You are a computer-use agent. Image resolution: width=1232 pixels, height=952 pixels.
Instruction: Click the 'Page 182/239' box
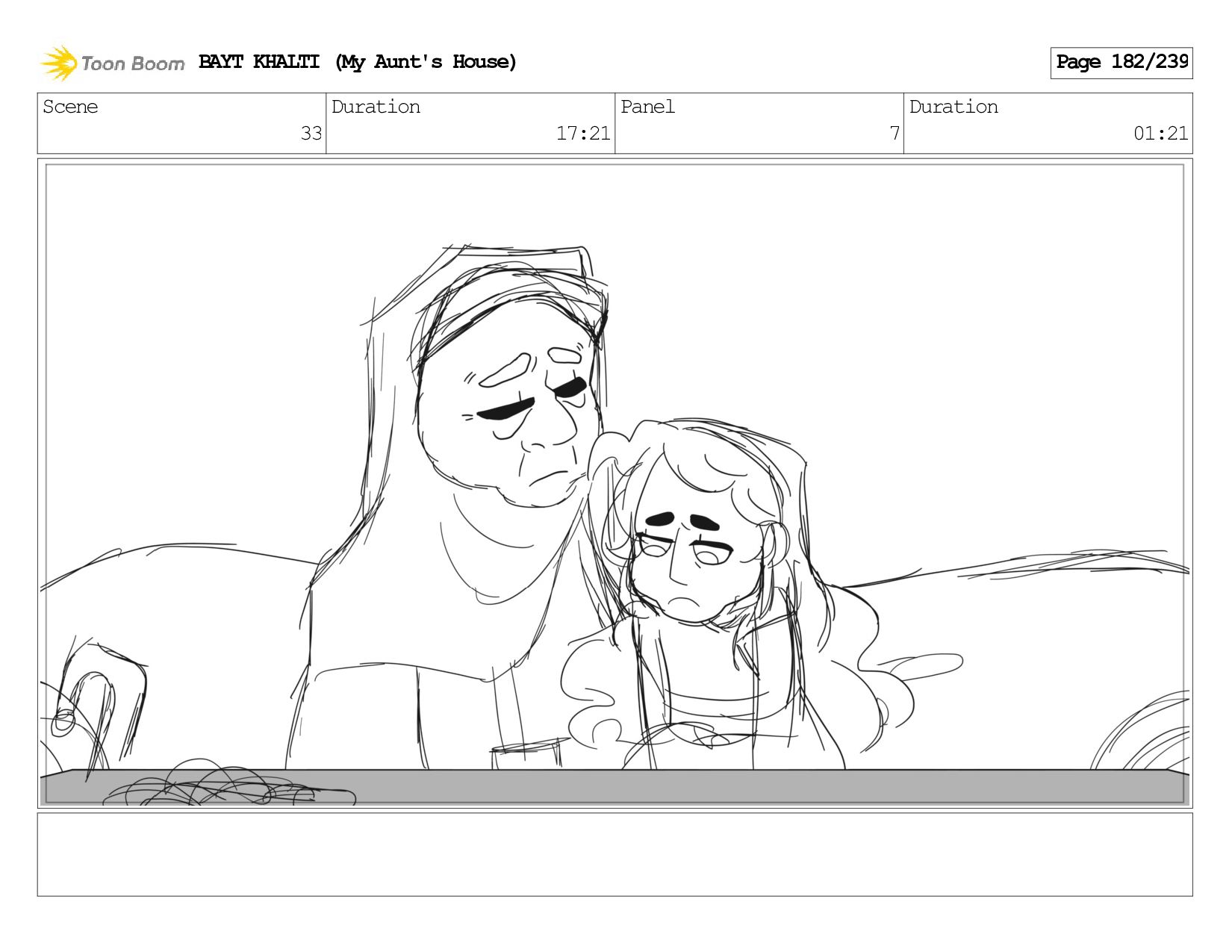click(x=1121, y=63)
